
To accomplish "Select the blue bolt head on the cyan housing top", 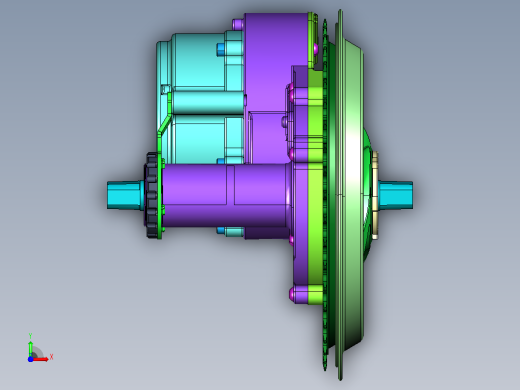I will coord(221,50).
